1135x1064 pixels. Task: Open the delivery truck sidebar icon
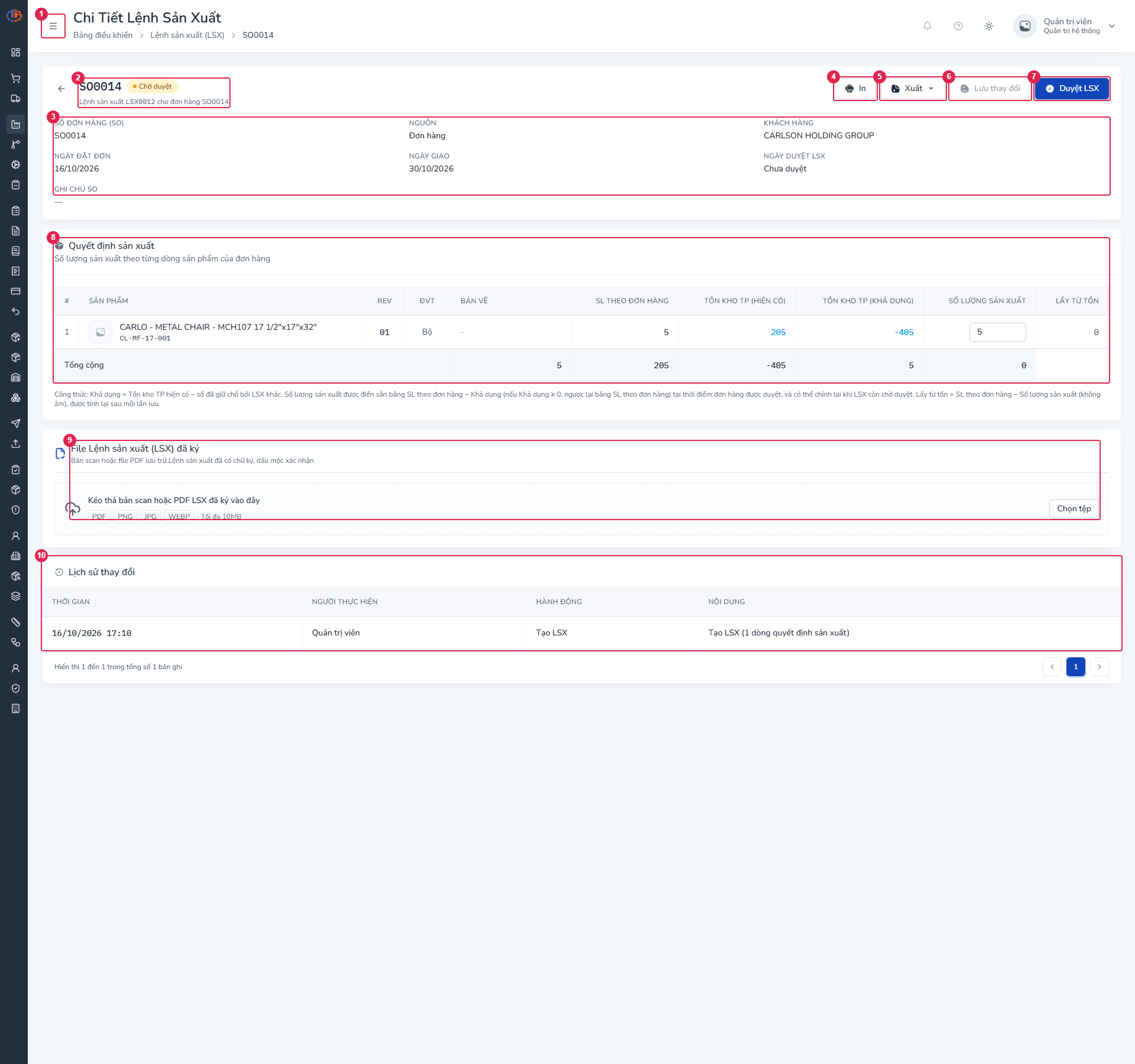(x=16, y=99)
